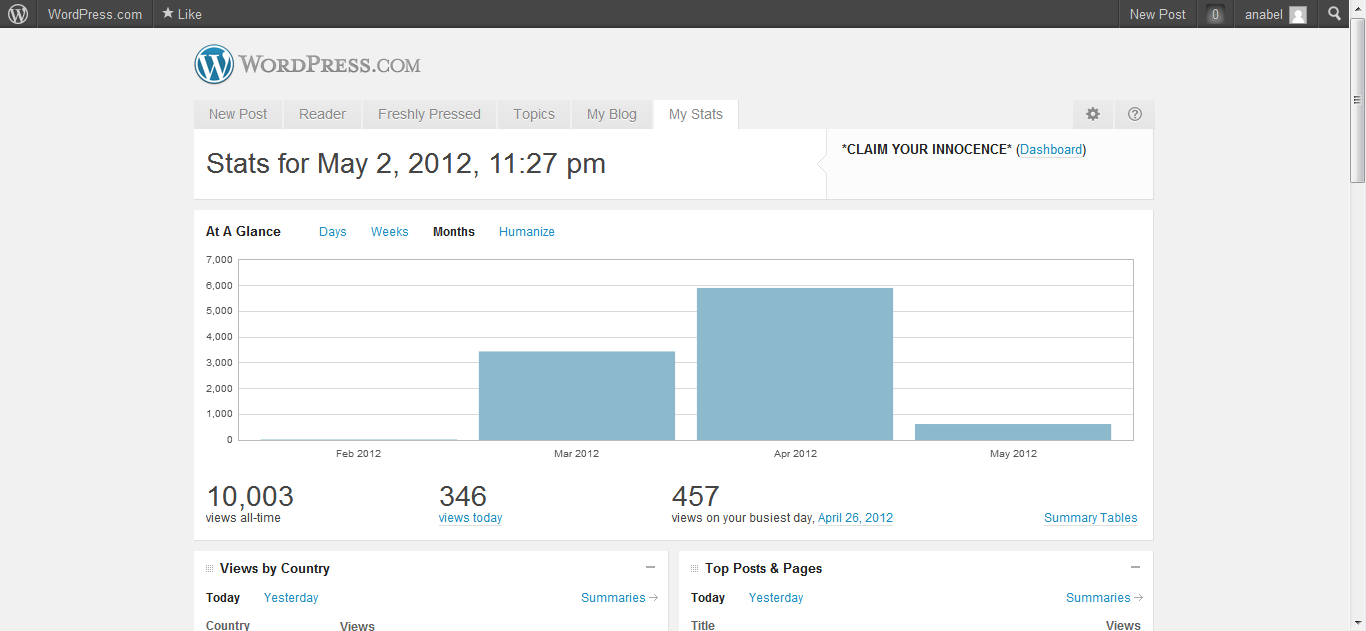This screenshot has width=1366, height=631.
Task: Open the search magnifier icon
Action: (x=1334, y=14)
